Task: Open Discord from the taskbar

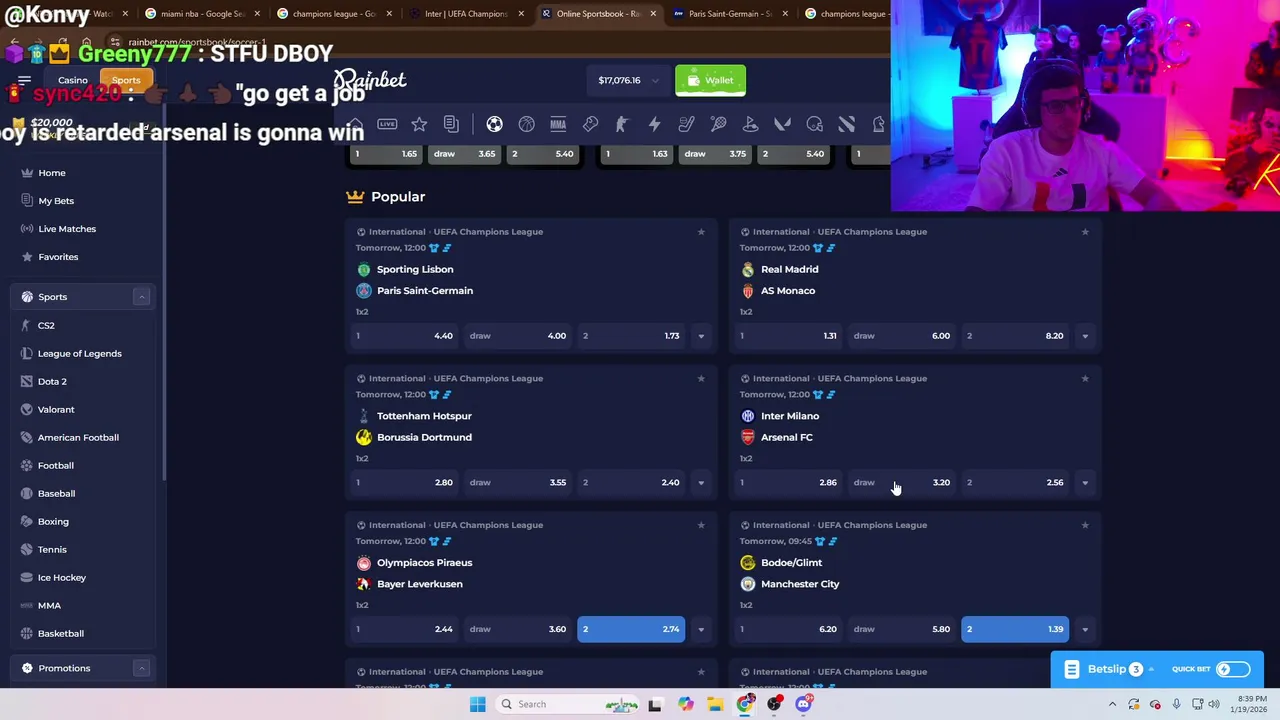Action: pyautogui.click(x=803, y=704)
